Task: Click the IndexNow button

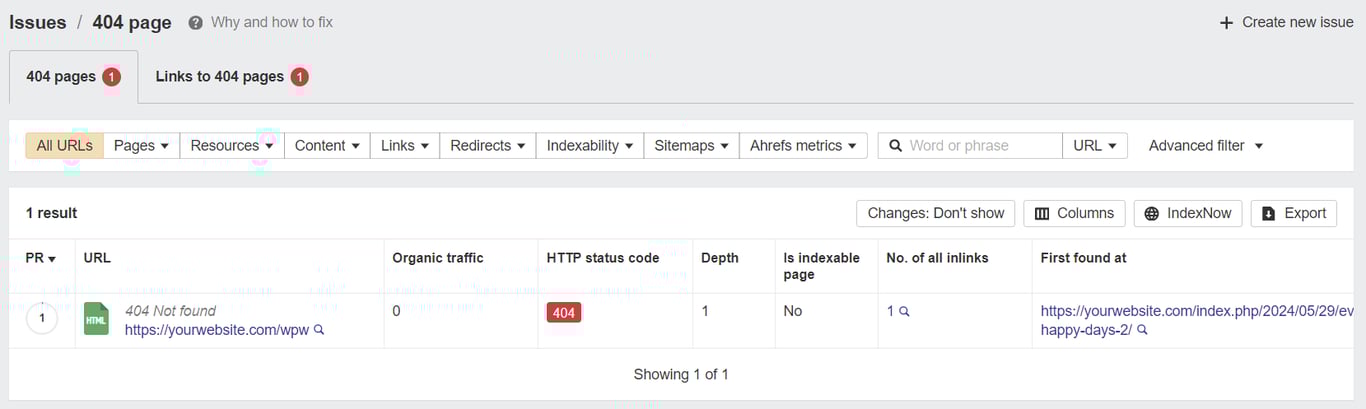Action: [x=1188, y=213]
